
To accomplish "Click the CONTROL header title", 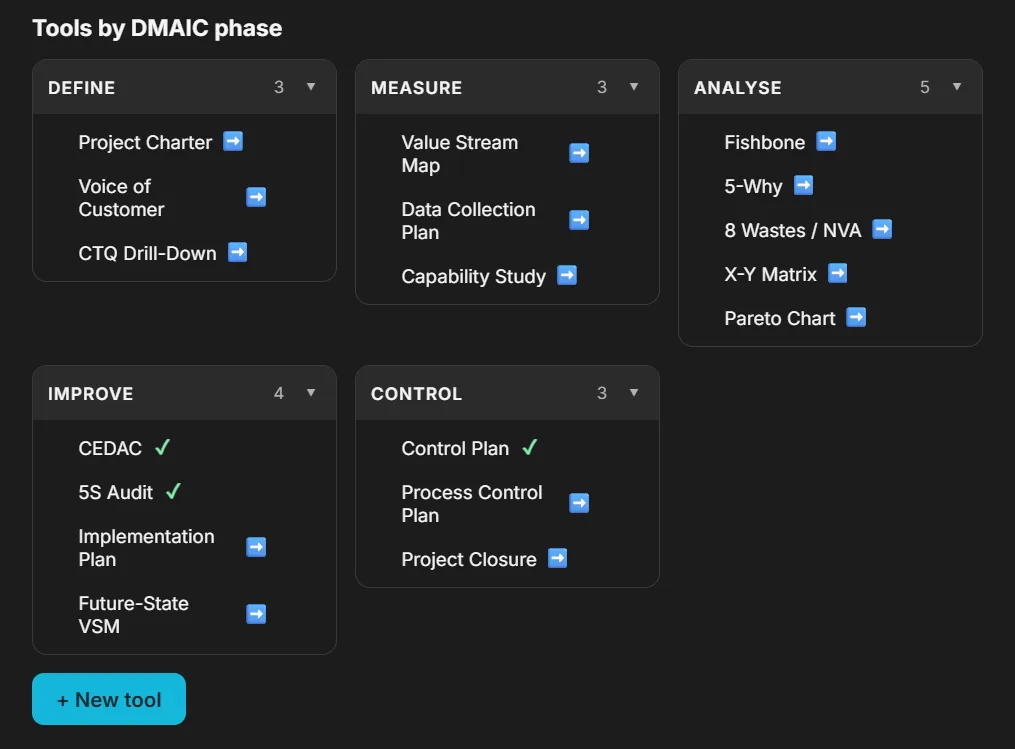I will [416, 394].
